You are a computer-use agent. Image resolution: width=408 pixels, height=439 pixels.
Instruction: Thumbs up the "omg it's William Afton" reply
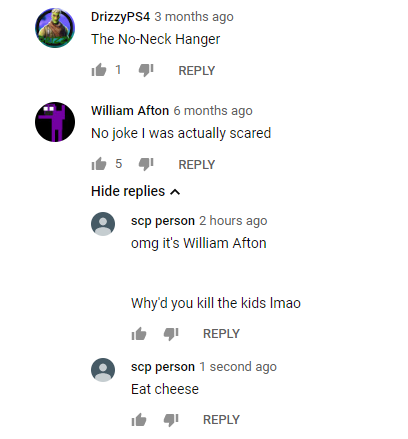(139, 334)
